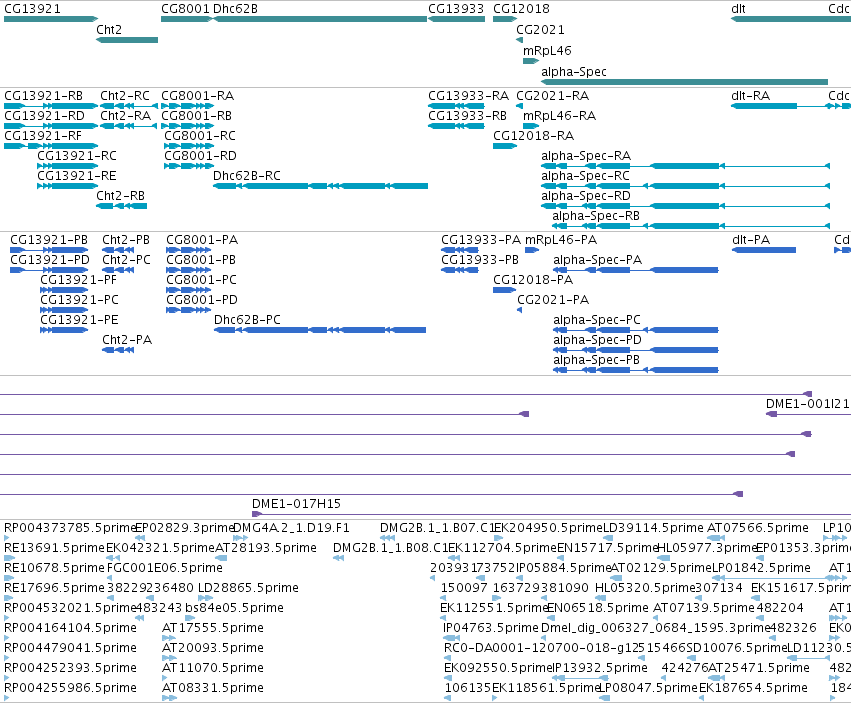Image resolution: width=851 pixels, height=703 pixels.
Task: Click the AT25471.5prime EST label
Action: tap(759, 668)
